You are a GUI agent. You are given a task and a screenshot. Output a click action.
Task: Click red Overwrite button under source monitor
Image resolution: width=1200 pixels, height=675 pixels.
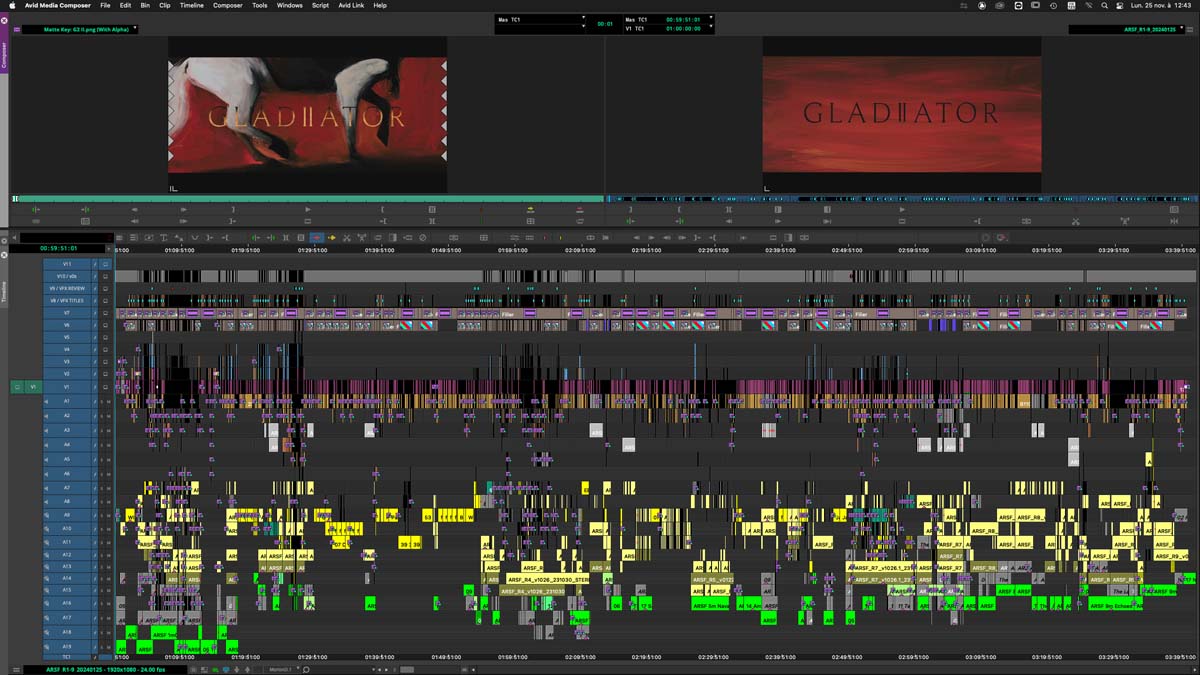(x=580, y=209)
